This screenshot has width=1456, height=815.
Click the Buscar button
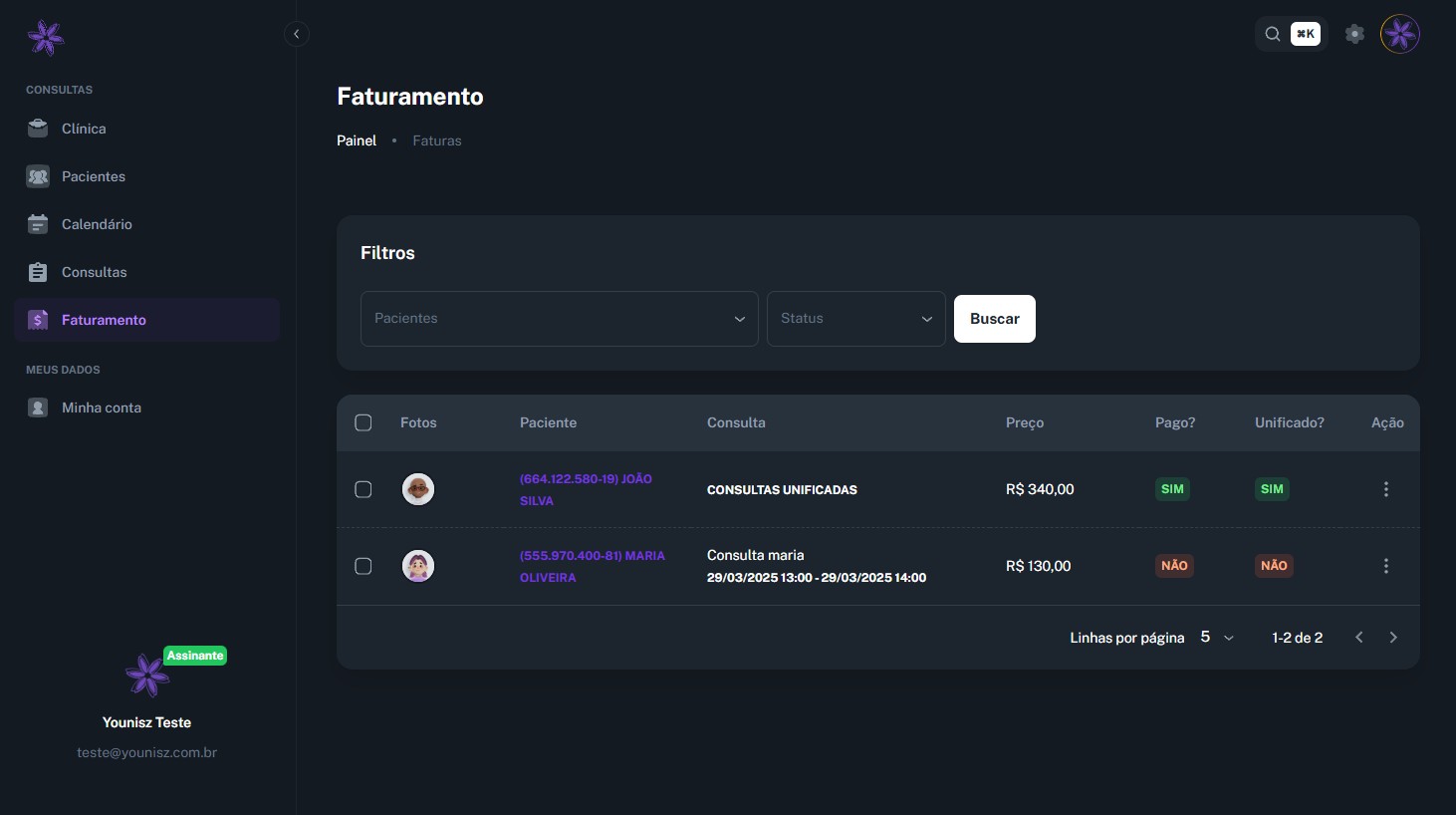point(994,318)
